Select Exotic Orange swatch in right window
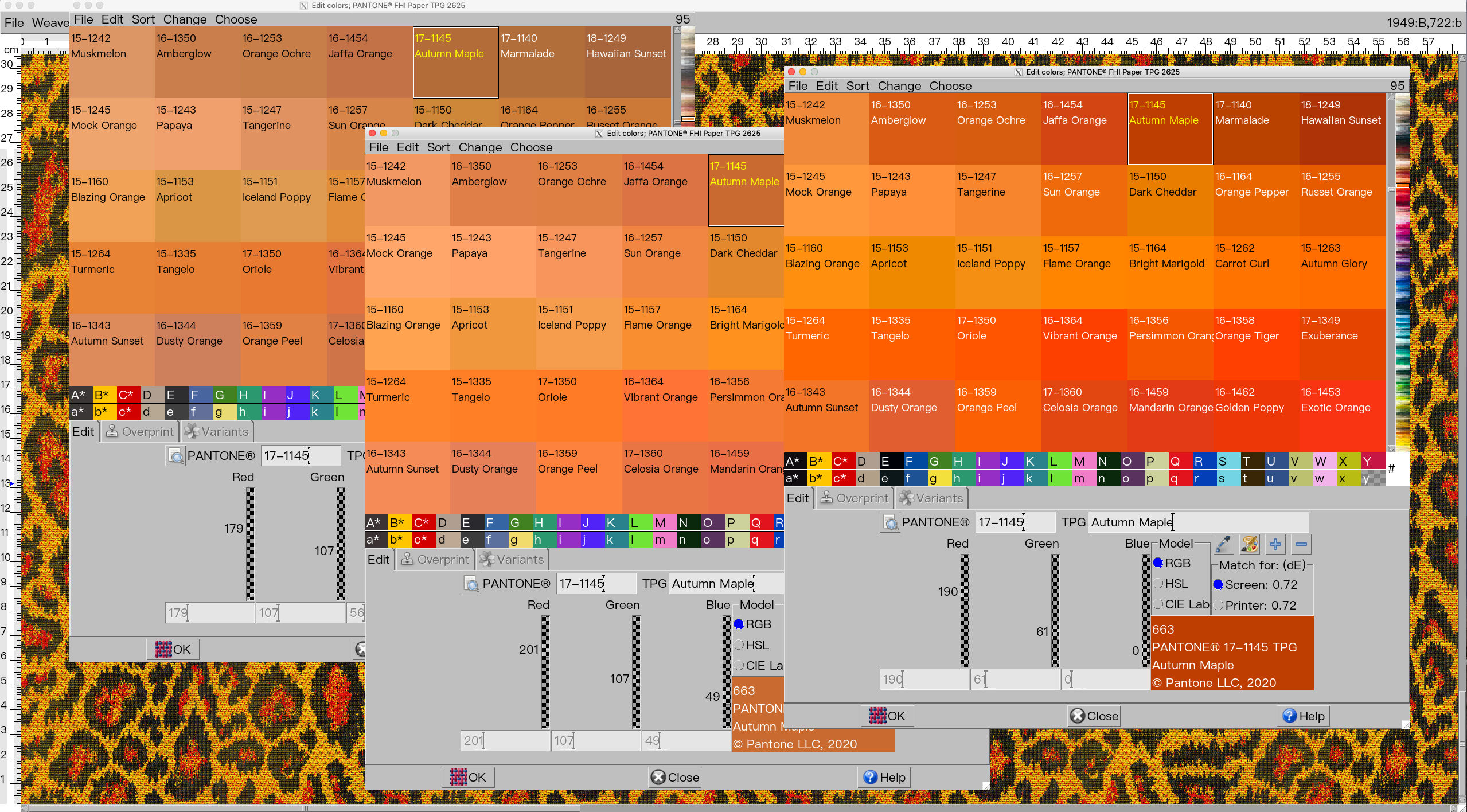The width and height of the screenshot is (1467, 812). coord(1343,416)
